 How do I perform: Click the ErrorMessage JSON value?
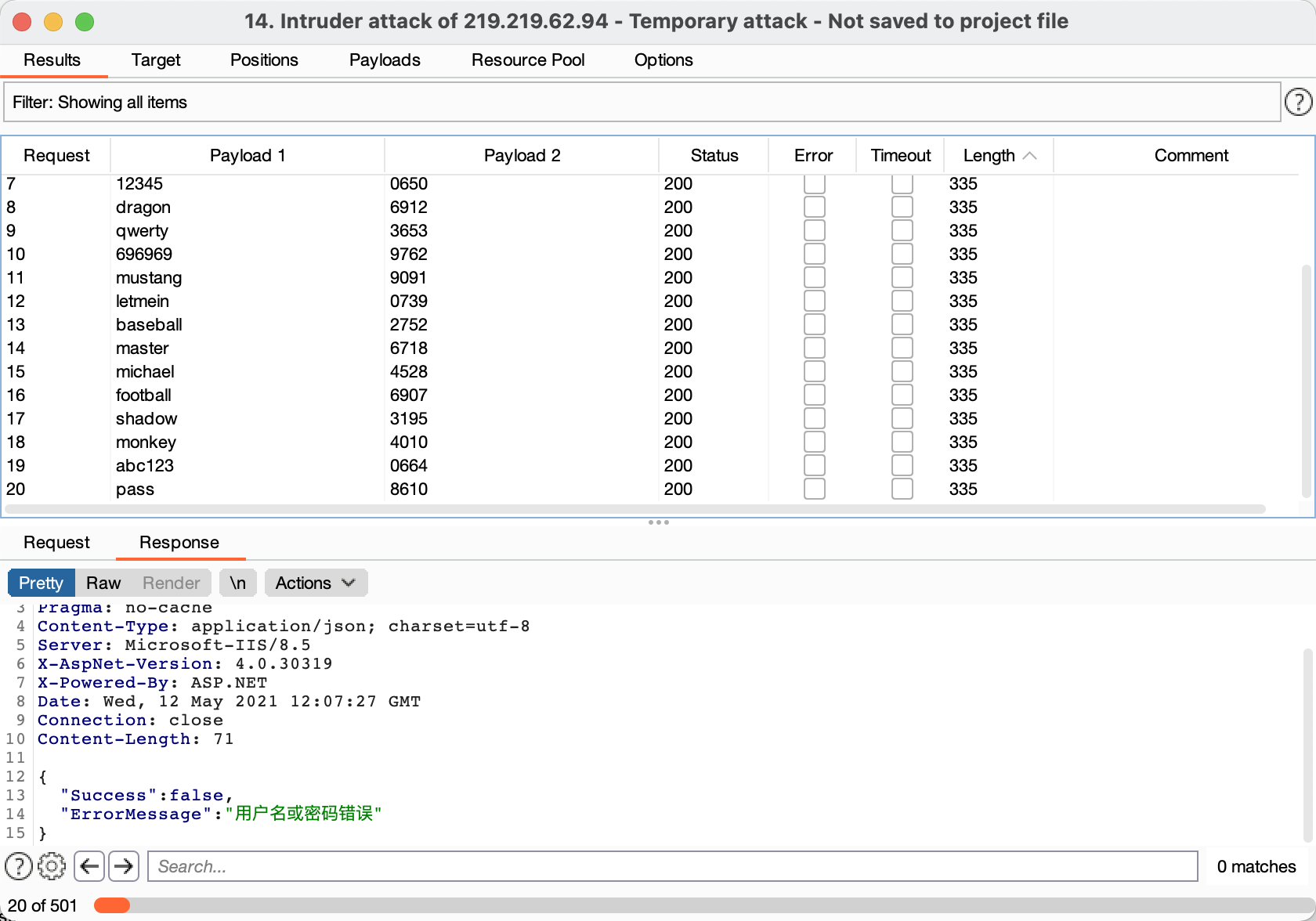click(x=303, y=814)
